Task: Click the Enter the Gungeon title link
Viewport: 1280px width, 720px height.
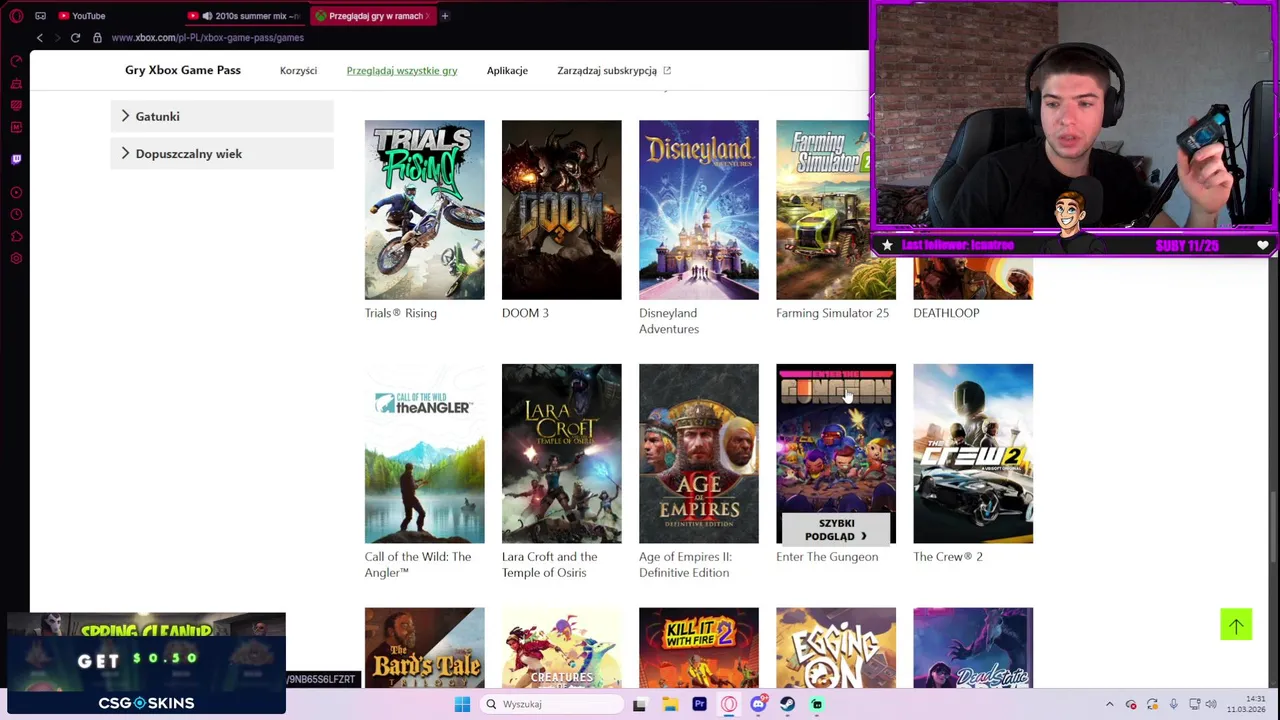Action: click(x=827, y=557)
